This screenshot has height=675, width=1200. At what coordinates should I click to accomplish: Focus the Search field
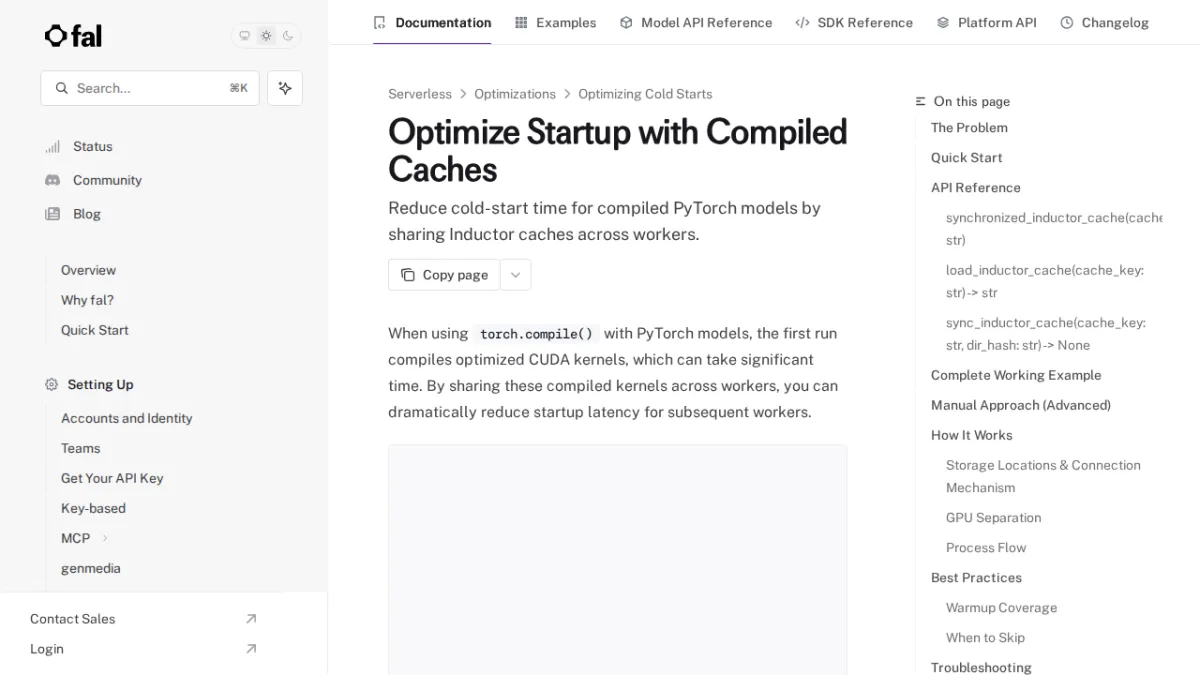[150, 88]
